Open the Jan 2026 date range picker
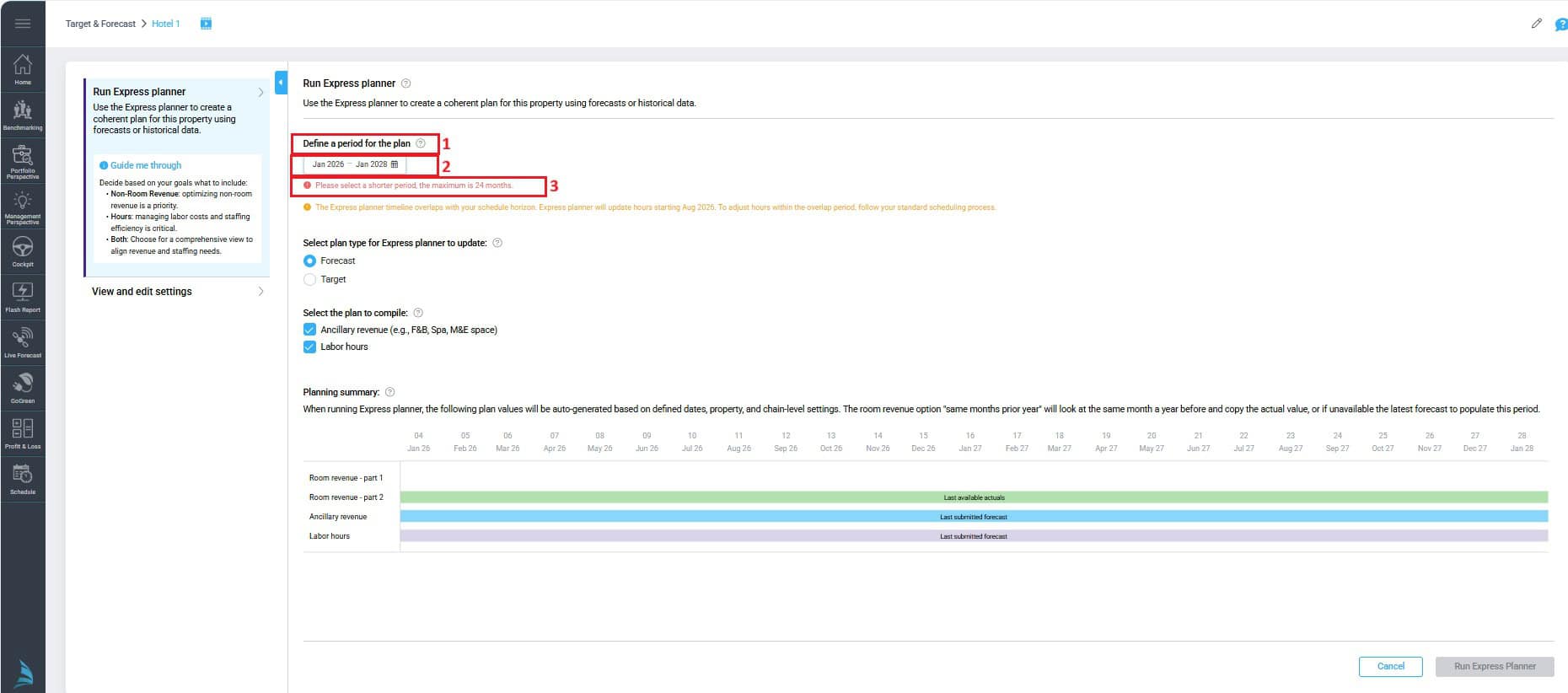This screenshot has width=1568, height=693. [355, 164]
